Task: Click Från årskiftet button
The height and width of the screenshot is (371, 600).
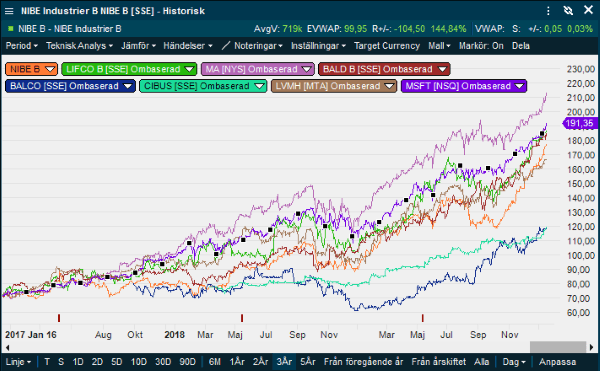Action: coord(439,362)
